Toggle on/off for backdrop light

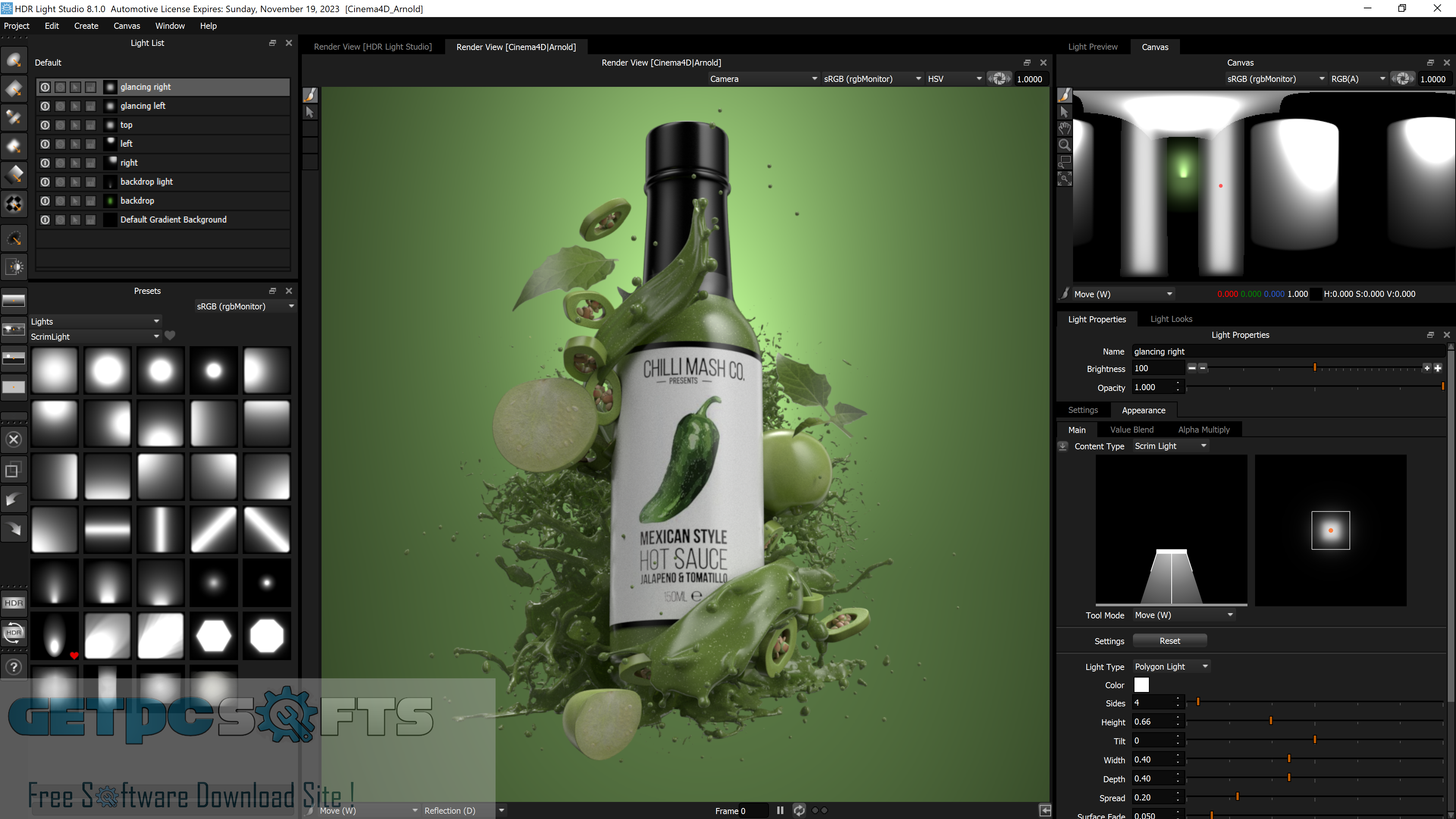(45, 182)
